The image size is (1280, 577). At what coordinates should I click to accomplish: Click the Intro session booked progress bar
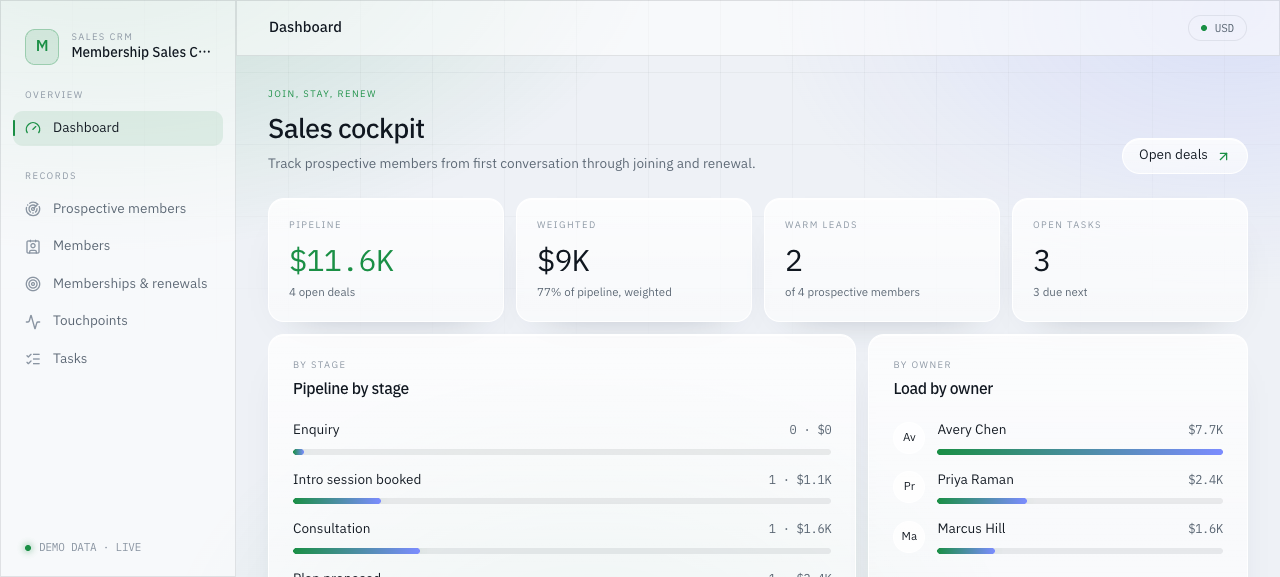[562, 501]
